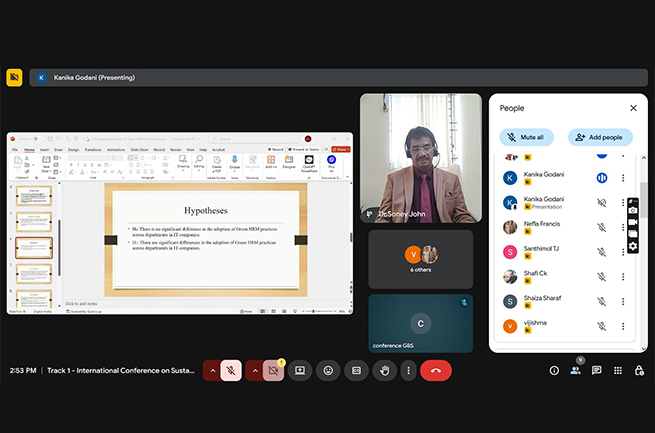The width and height of the screenshot is (655, 433).
Task: Unmute the microphone in the call bar
Action: 231,370
